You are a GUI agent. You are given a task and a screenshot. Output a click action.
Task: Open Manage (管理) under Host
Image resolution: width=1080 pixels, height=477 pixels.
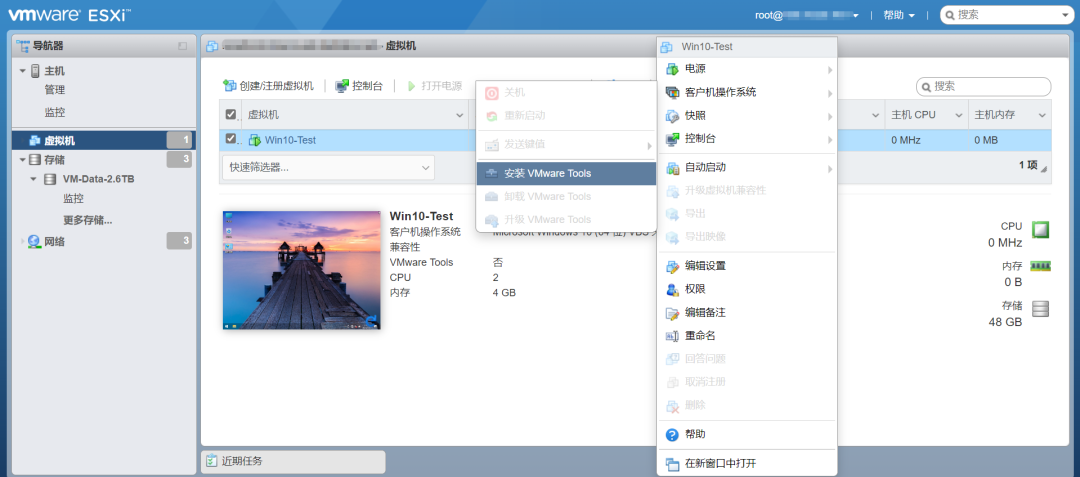tap(55, 90)
